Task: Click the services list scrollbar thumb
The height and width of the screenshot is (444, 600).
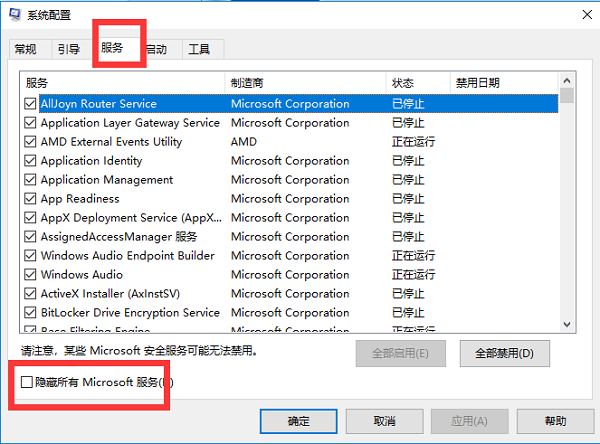Action: pyautogui.click(x=567, y=96)
